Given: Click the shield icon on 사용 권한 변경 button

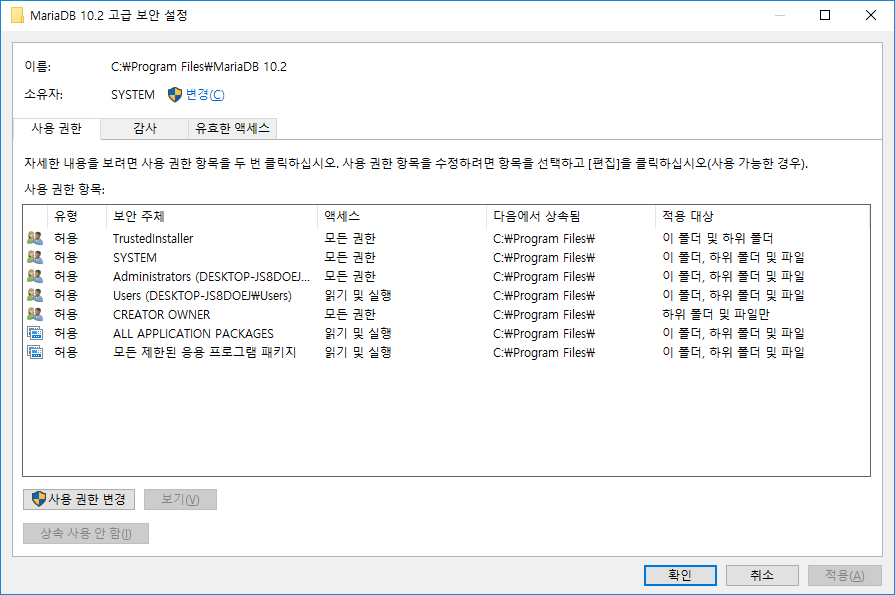Looking at the screenshot, I should tap(39, 499).
